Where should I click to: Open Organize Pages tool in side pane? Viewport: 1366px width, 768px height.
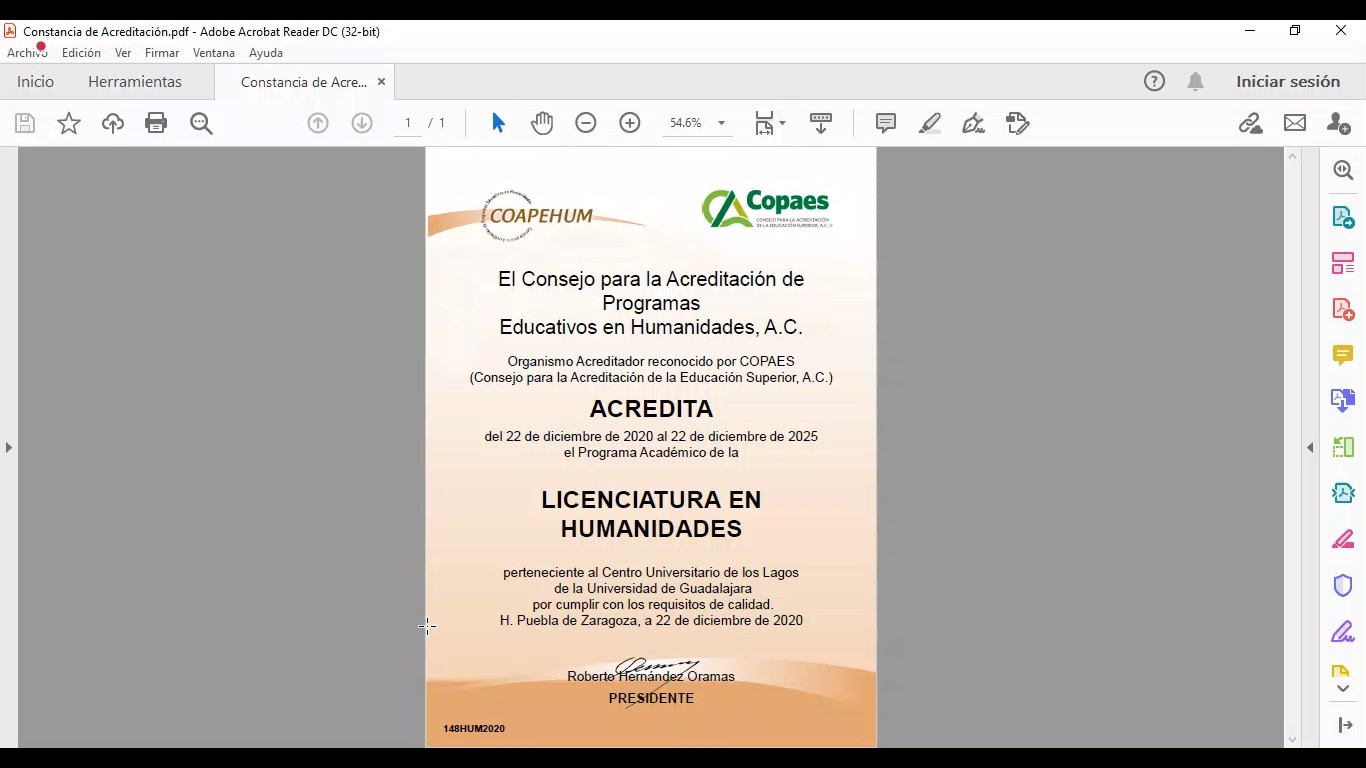click(x=1343, y=264)
